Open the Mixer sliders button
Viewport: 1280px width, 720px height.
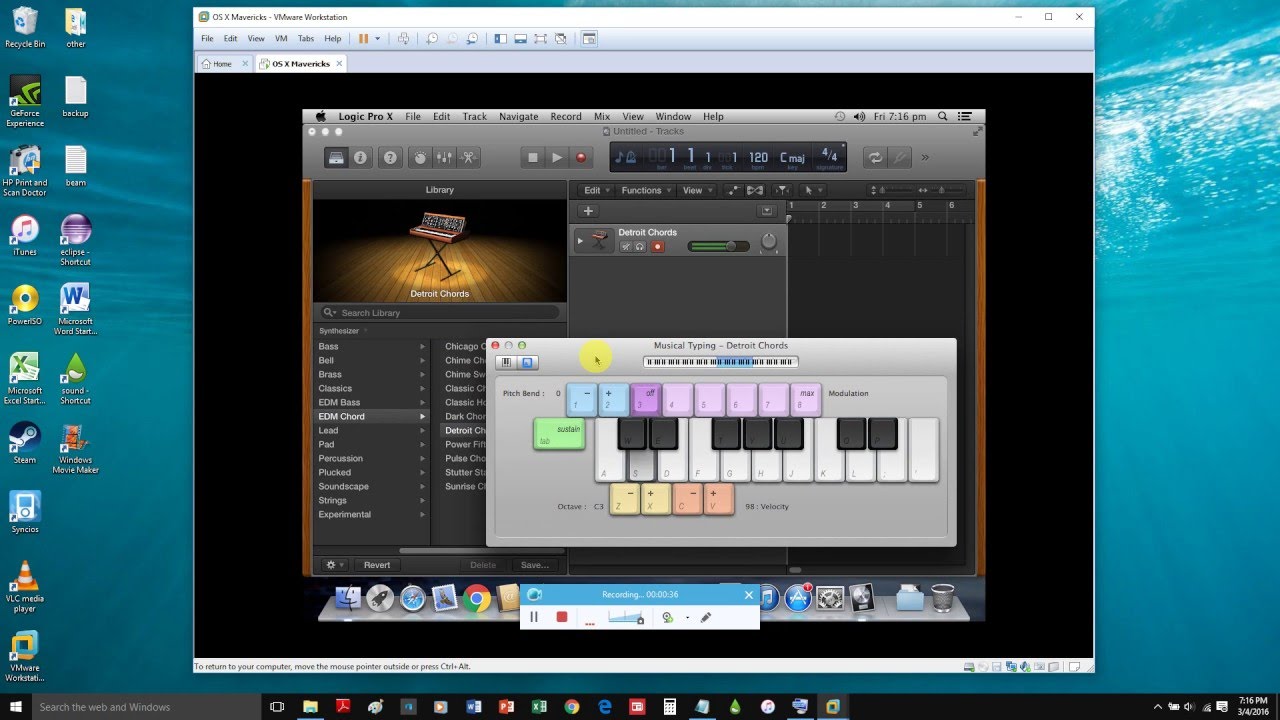(x=444, y=157)
